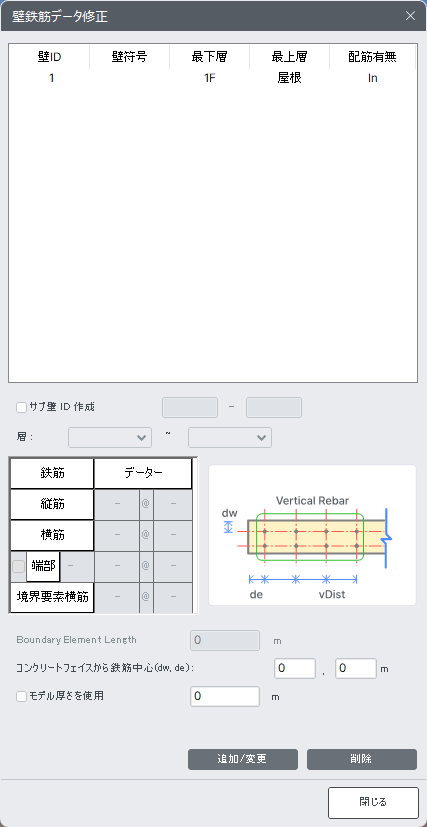Click the 削除 button
Image resolution: width=427 pixels, height=827 pixels.
[362, 759]
